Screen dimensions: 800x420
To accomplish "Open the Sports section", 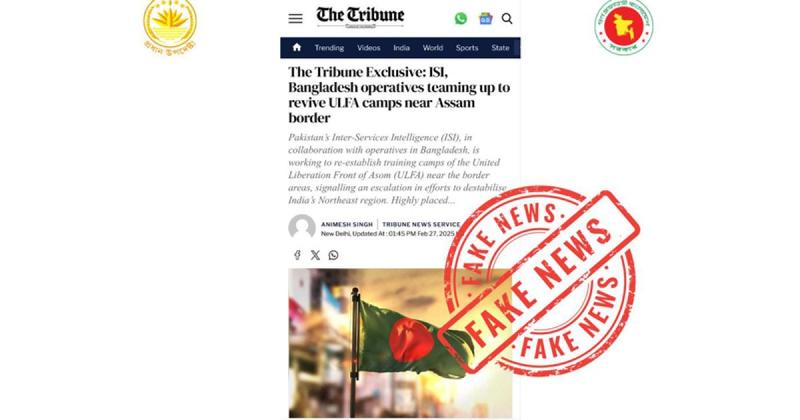I will (467, 47).
